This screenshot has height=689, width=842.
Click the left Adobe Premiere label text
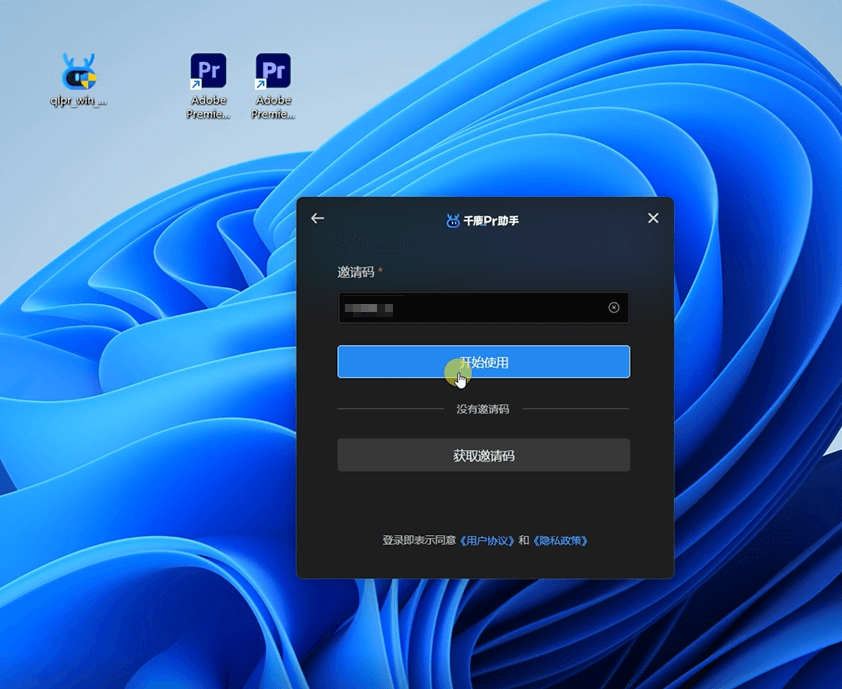point(208,107)
